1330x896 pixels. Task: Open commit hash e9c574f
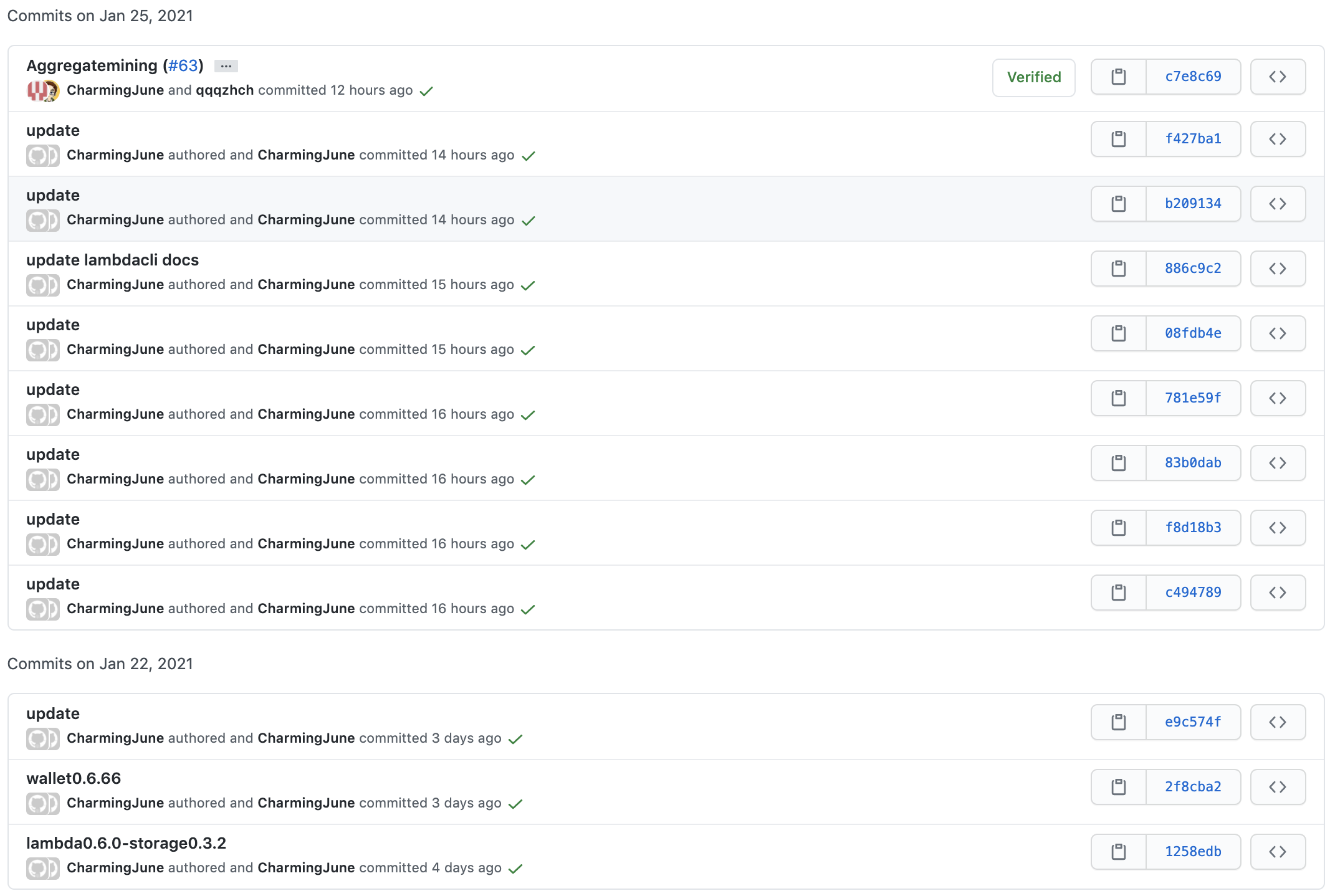1193,722
